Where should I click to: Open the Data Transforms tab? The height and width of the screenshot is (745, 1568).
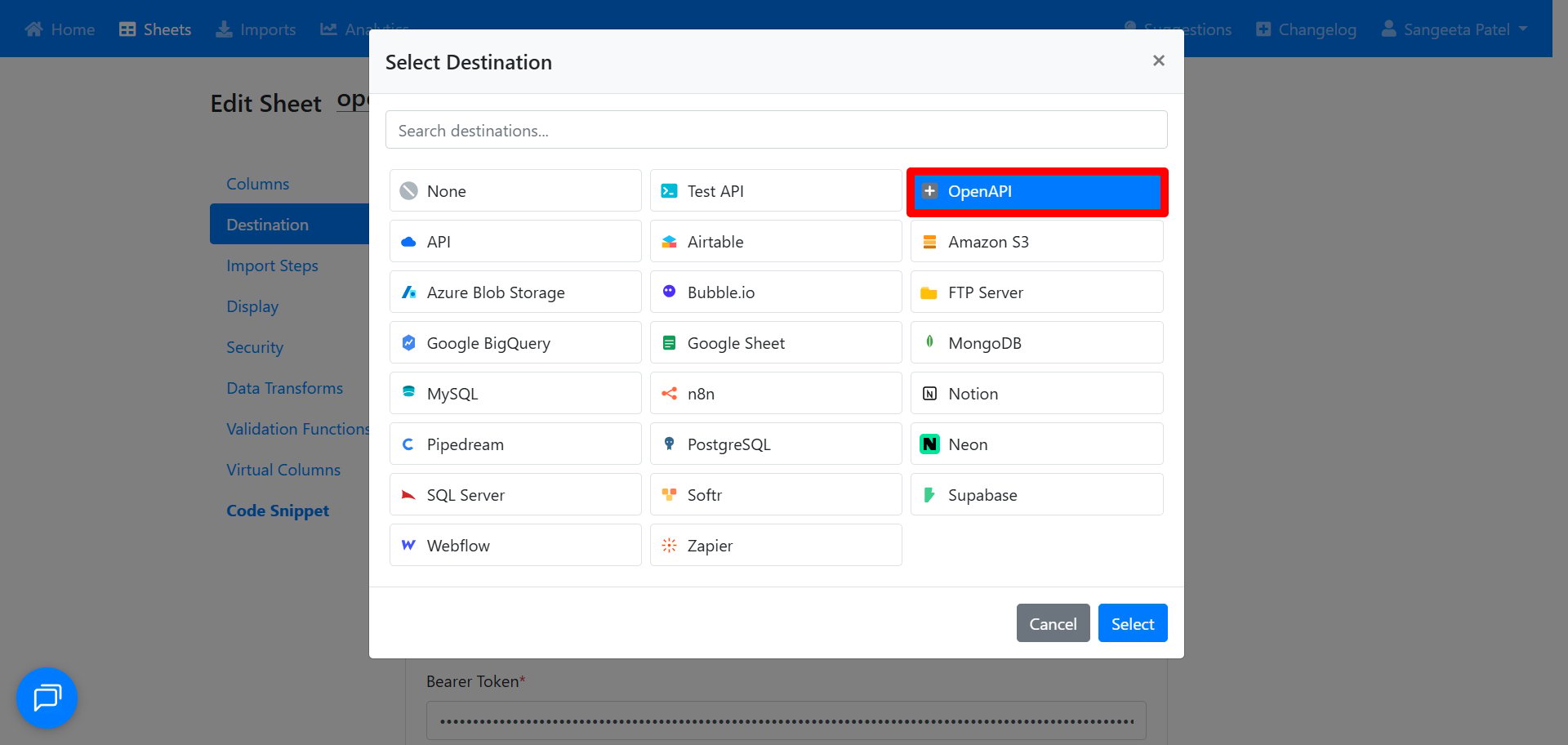(x=284, y=387)
